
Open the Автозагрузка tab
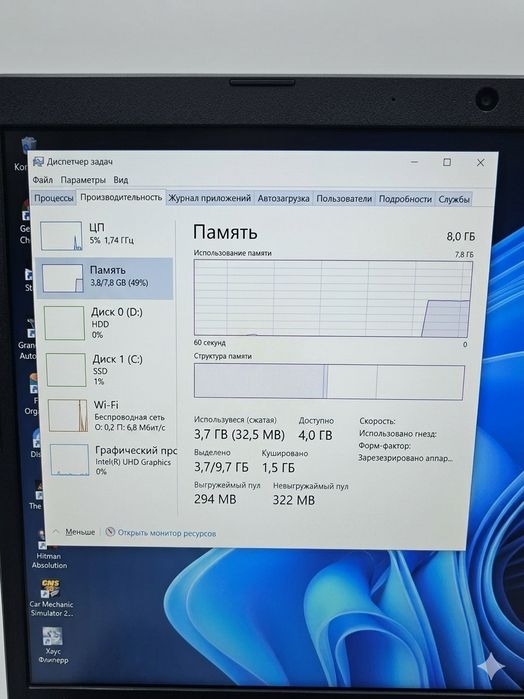(x=283, y=199)
